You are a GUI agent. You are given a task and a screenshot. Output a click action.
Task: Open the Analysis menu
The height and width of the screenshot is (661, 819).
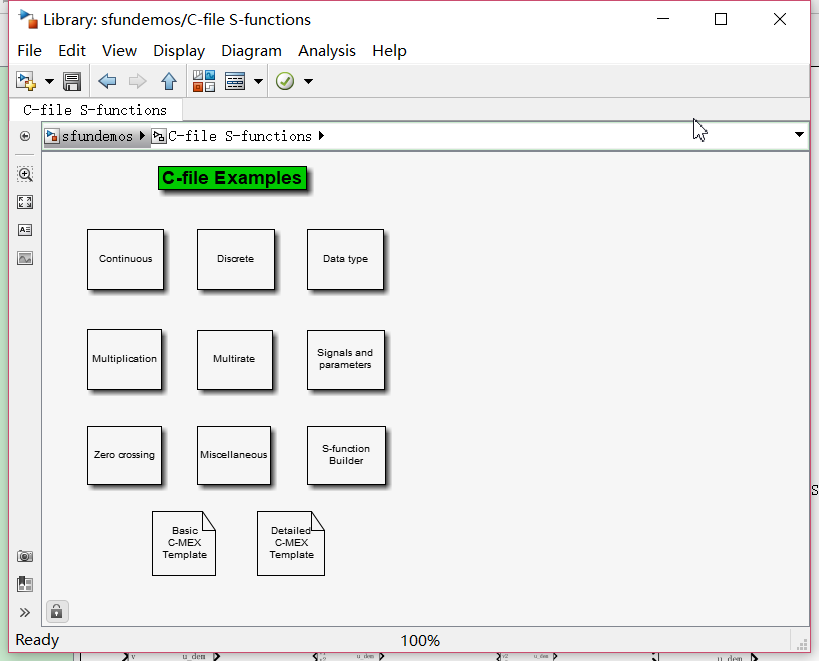[x=327, y=51]
